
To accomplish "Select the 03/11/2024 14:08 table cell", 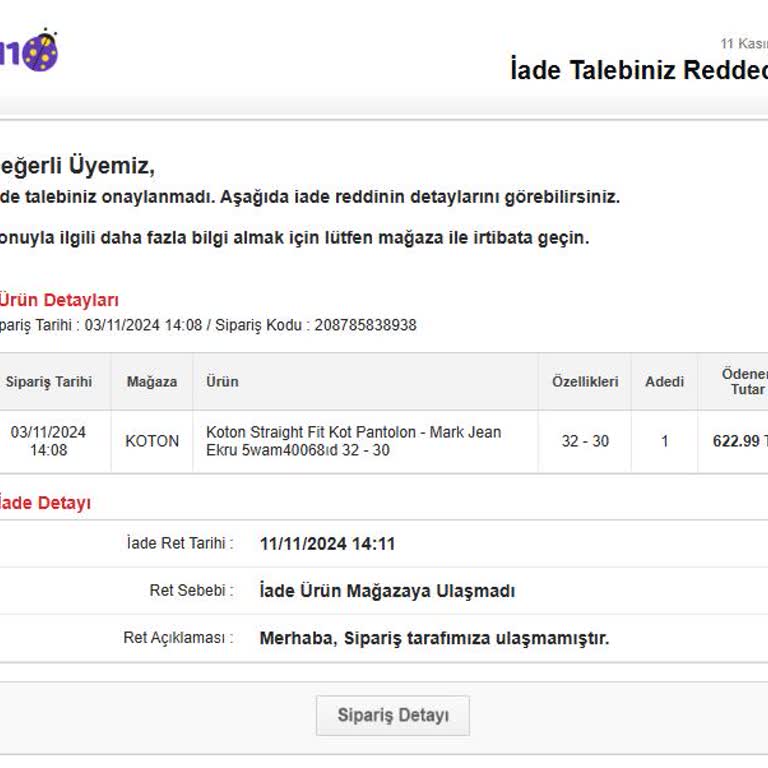I will tap(48, 441).
